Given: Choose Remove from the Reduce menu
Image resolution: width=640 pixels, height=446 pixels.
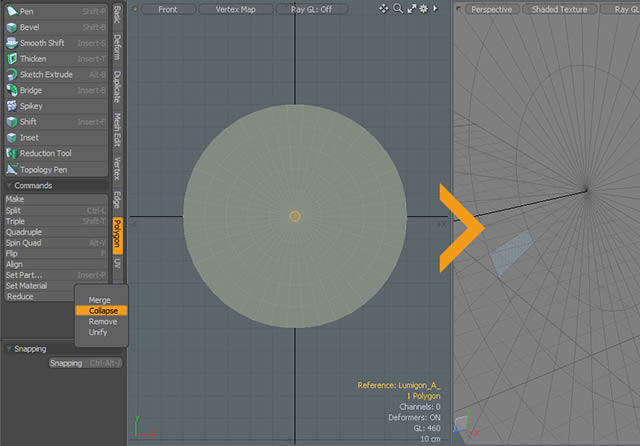Looking at the screenshot, I should 101,322.
